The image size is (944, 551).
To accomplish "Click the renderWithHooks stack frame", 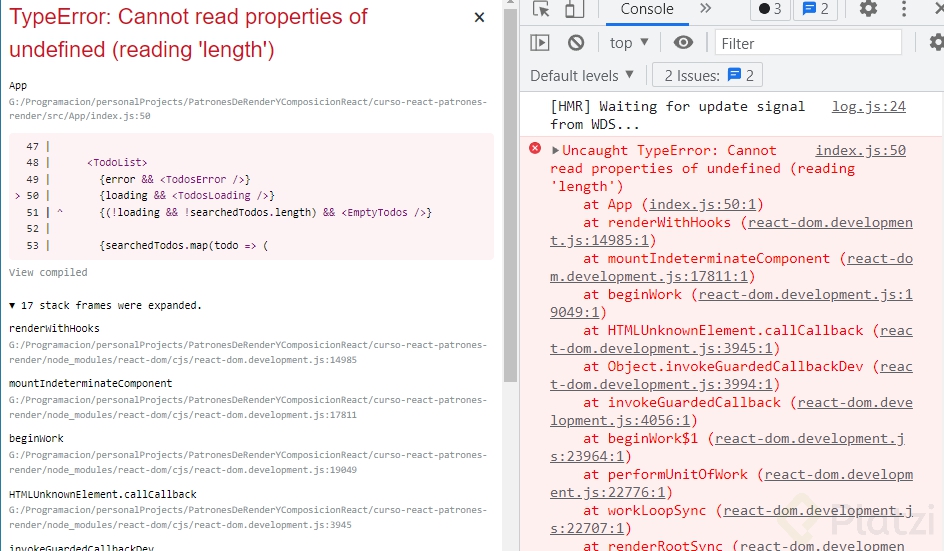I will (x=54, y=329).
